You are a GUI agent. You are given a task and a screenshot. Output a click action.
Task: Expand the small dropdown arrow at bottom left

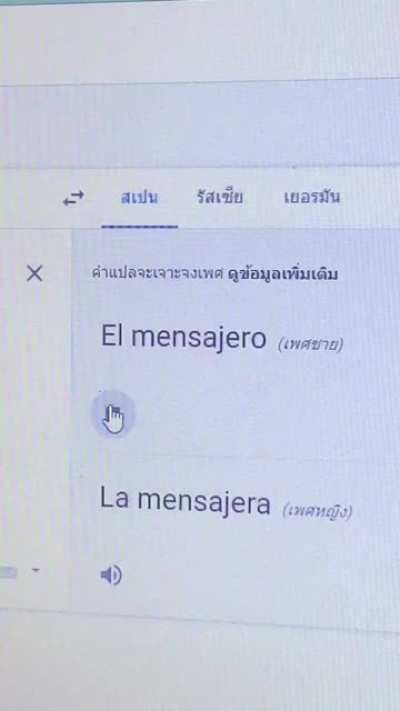click(x=35, y=570)
